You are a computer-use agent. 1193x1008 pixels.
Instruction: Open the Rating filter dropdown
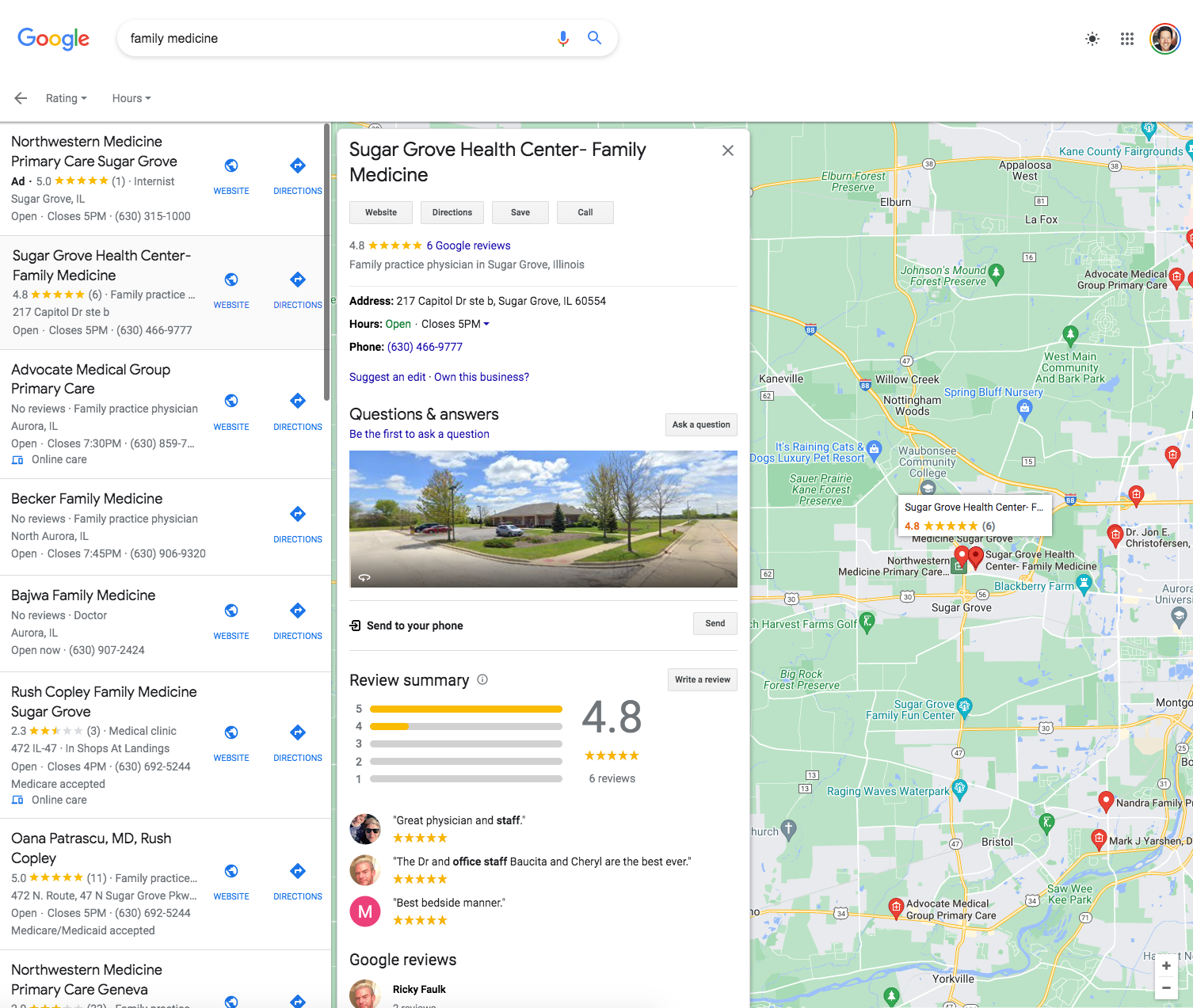pyautogui.click(x=66, y=98)
